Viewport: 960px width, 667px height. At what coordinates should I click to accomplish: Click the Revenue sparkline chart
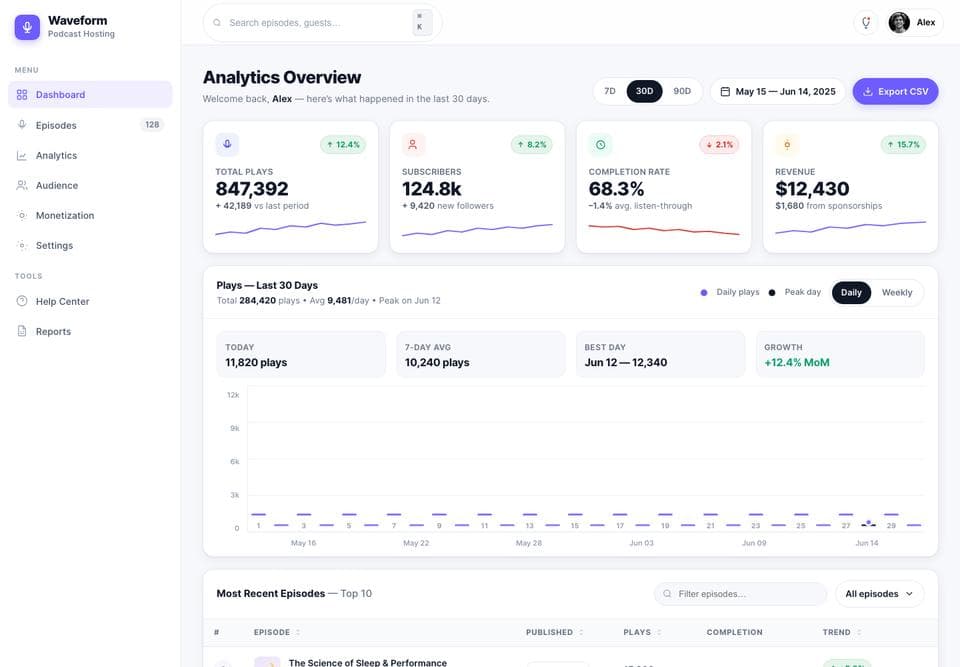coord(850,228)
